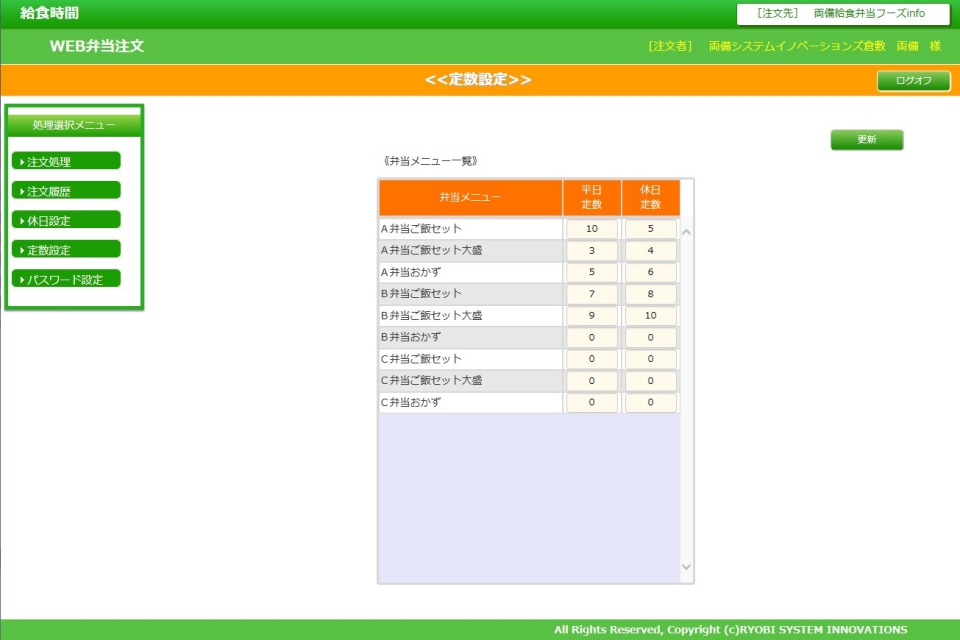Select 休日定数 field for B弁当ご飯セット大盛

click(650, 315)
